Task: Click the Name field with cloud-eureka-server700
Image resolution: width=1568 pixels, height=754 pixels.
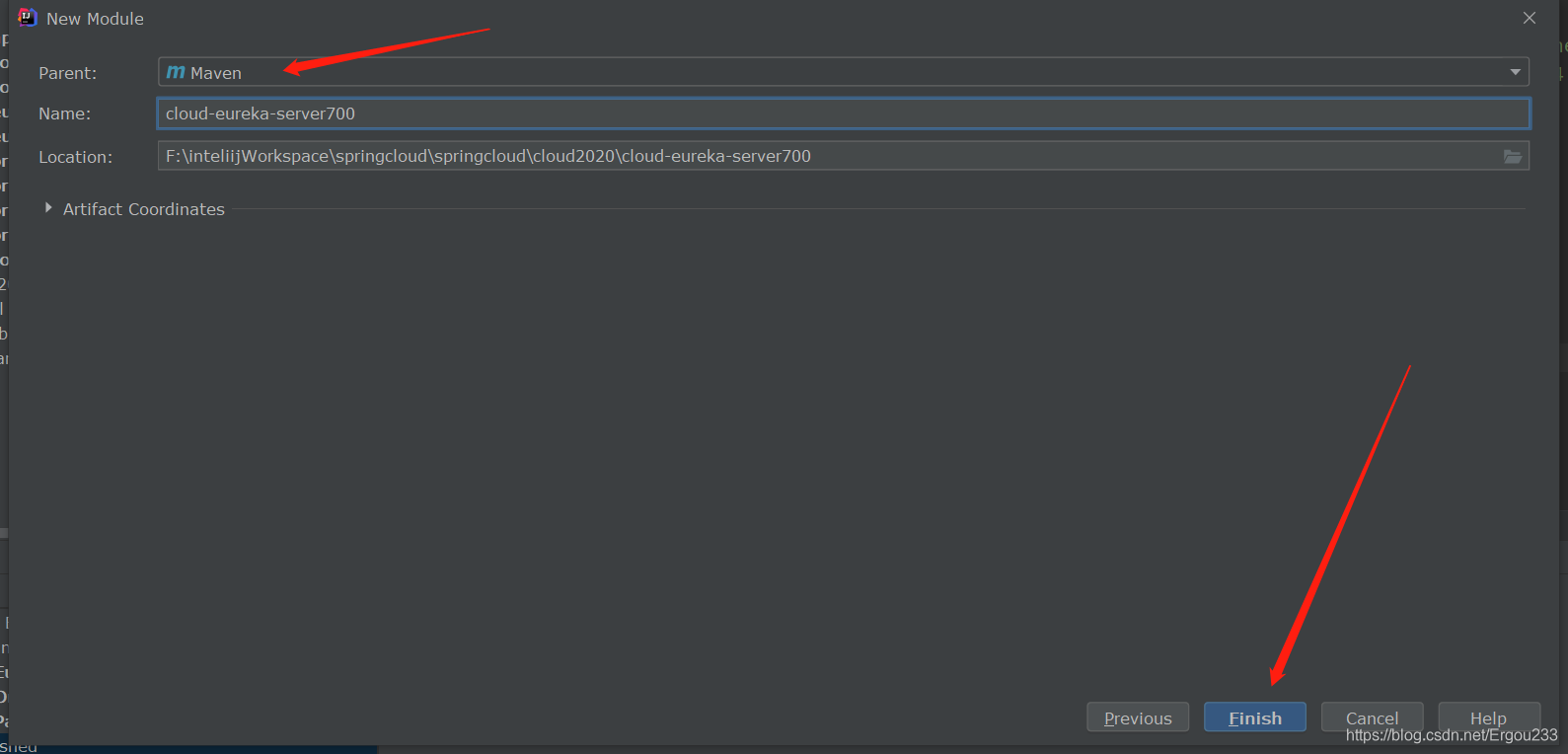Action: [x=843, y=113]
